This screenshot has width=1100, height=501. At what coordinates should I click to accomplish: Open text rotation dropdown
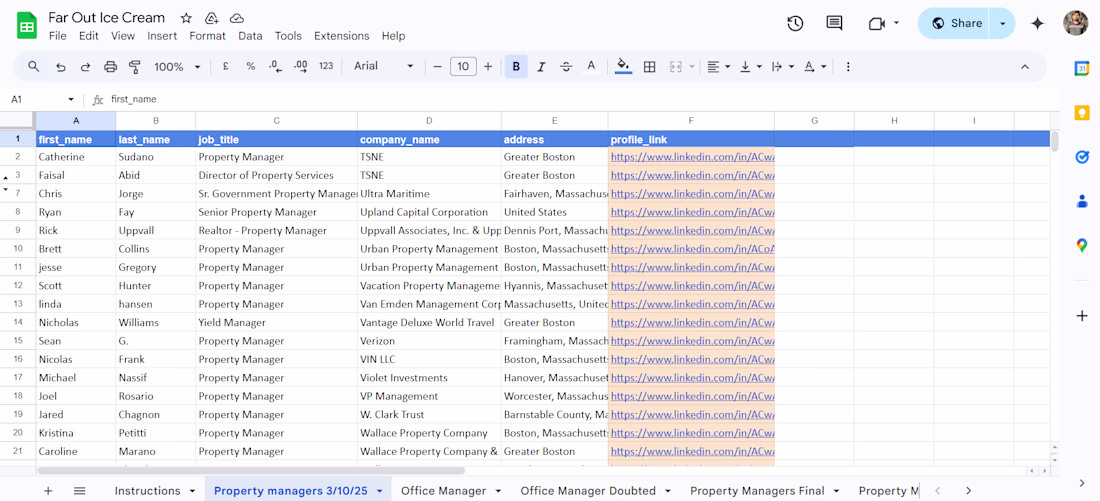(814, 67)
